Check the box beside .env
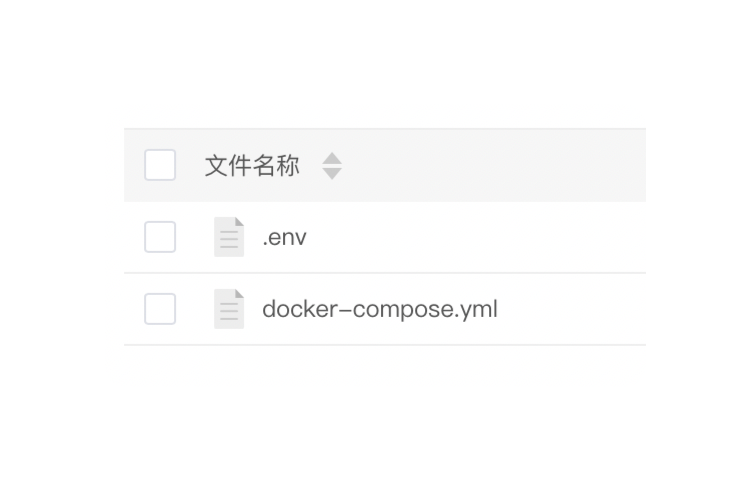This screenshot has height=492, width=750. tap(160, 237)
